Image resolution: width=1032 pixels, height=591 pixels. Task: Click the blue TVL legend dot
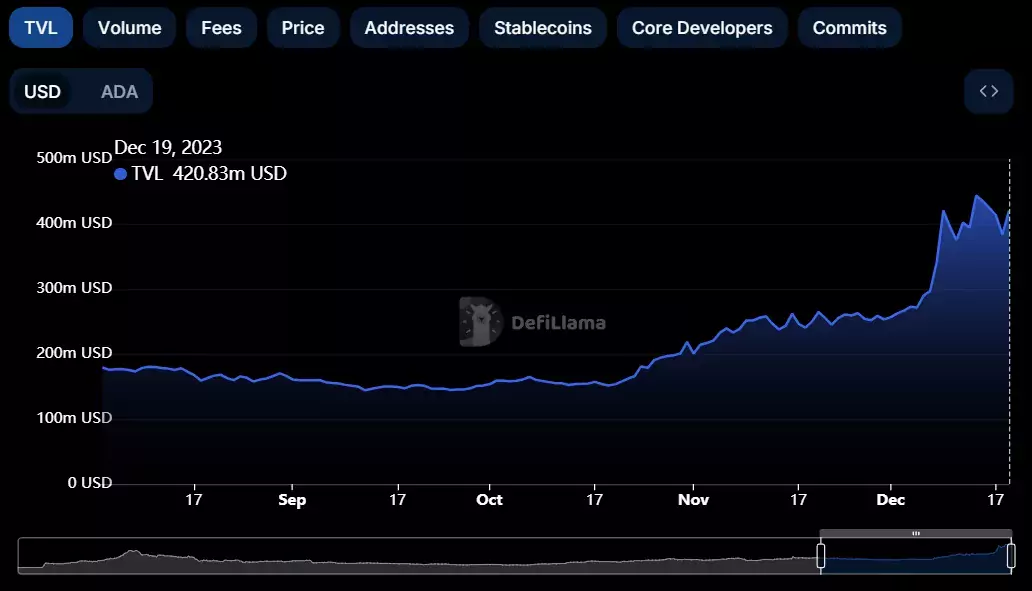pos(120,174)
